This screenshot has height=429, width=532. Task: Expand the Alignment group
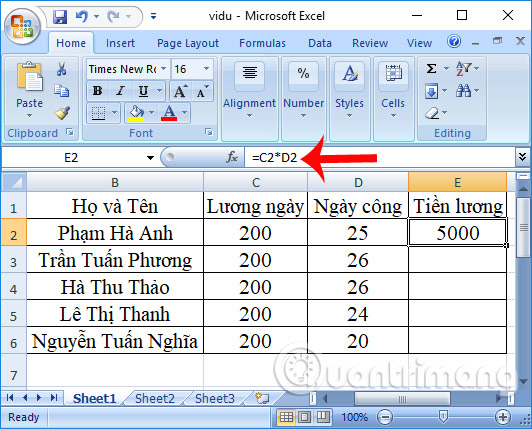coord(249,98)
